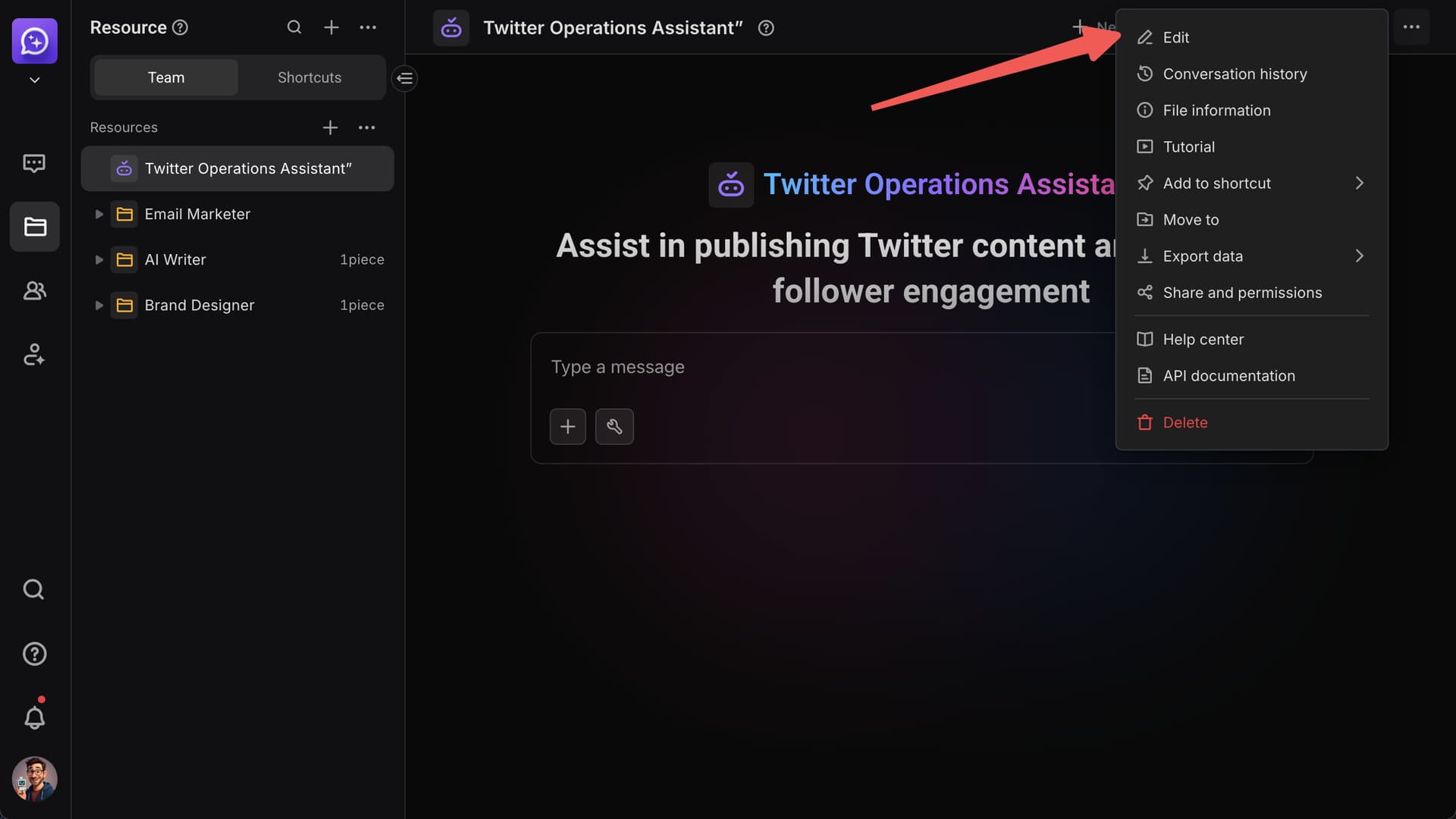Choose Conversation history menu item

point(1235,74)
